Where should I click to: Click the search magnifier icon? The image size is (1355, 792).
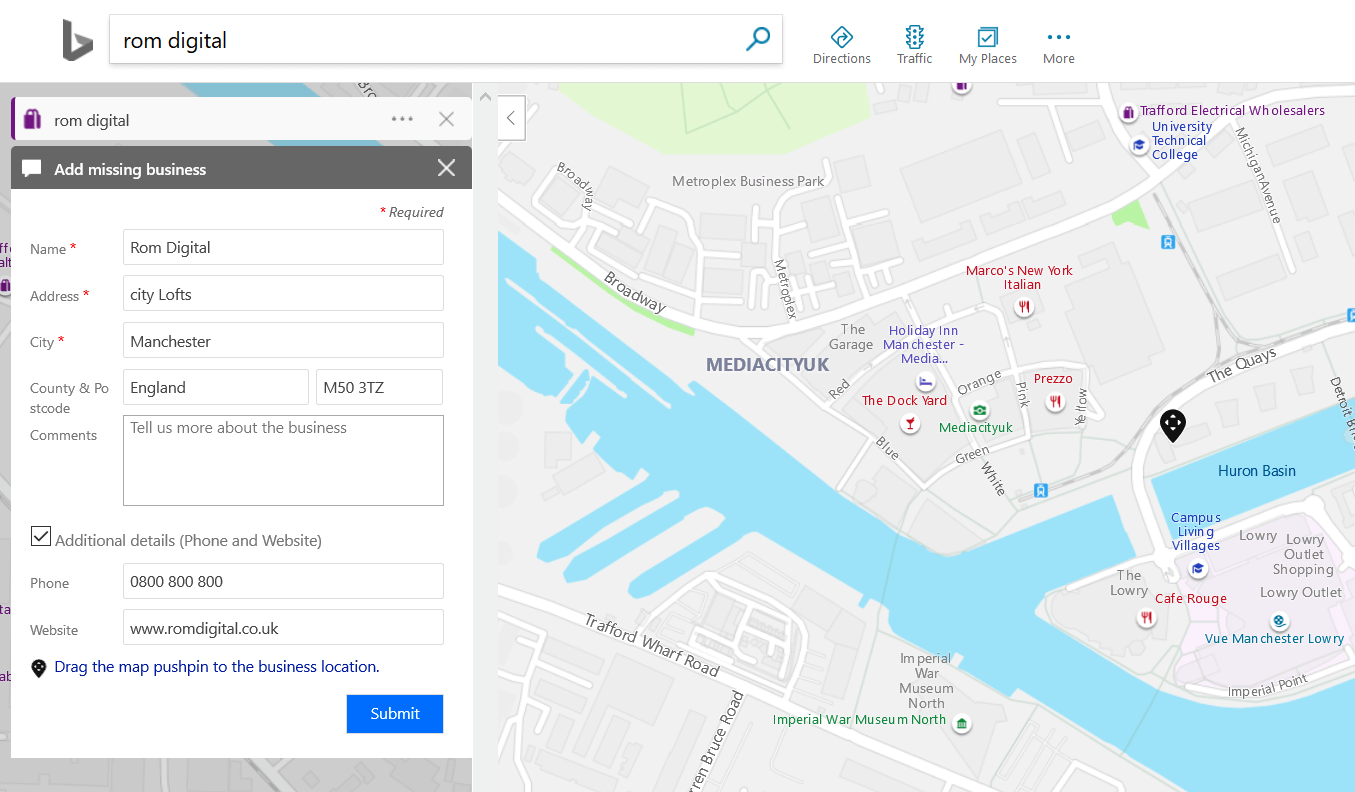point(758,40)
